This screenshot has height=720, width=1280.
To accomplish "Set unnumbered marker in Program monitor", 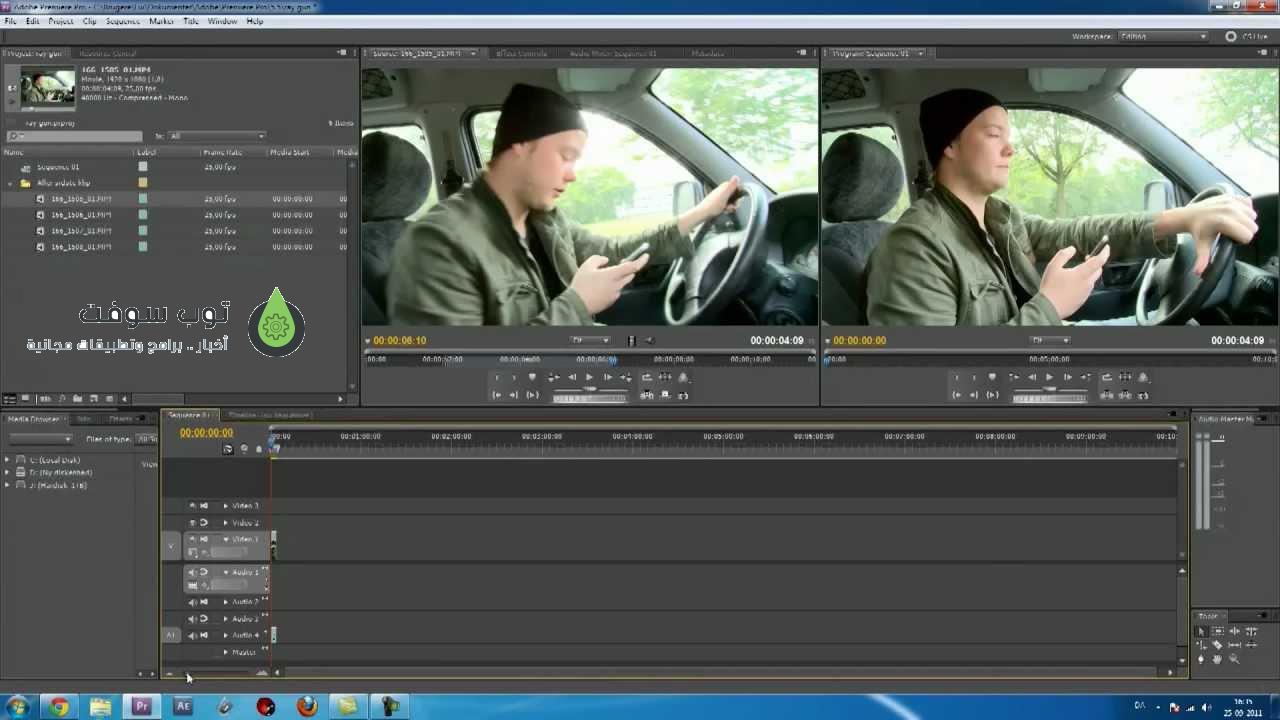I will pyautogui.click(x=992, y=377).
